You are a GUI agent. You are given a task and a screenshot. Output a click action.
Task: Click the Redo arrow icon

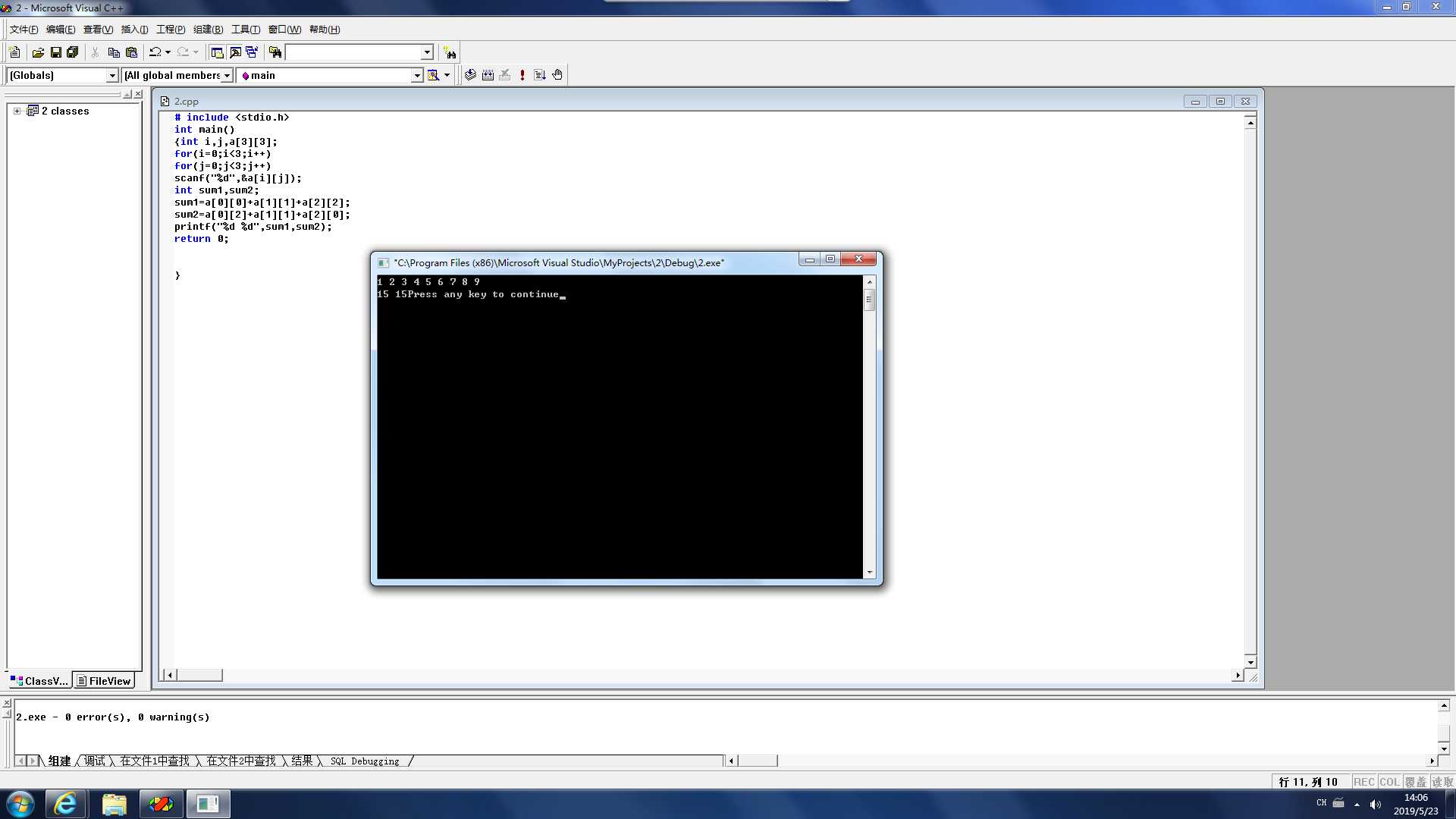pyautogui.click(x=183, y=52)
